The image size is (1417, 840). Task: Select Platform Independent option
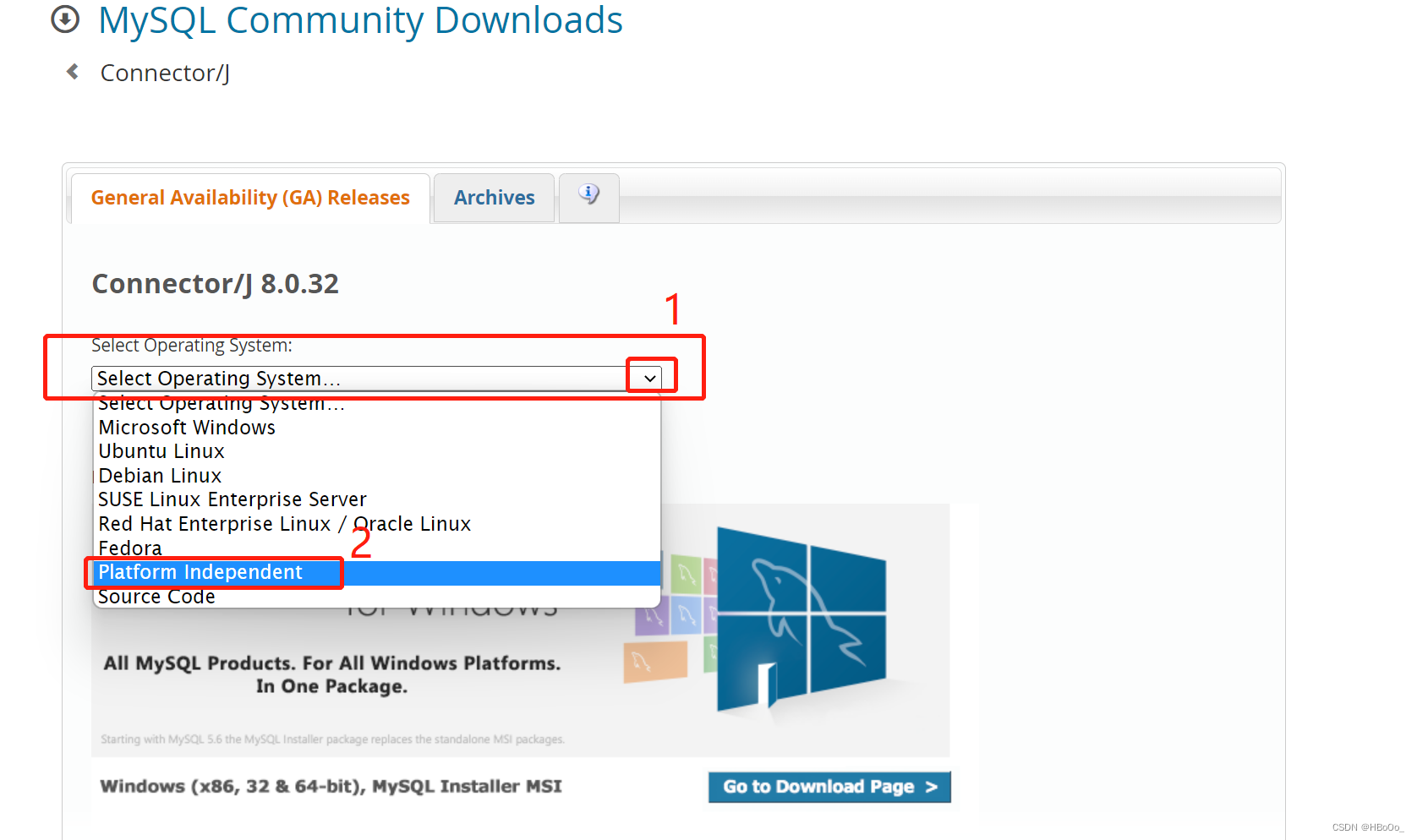377,572
